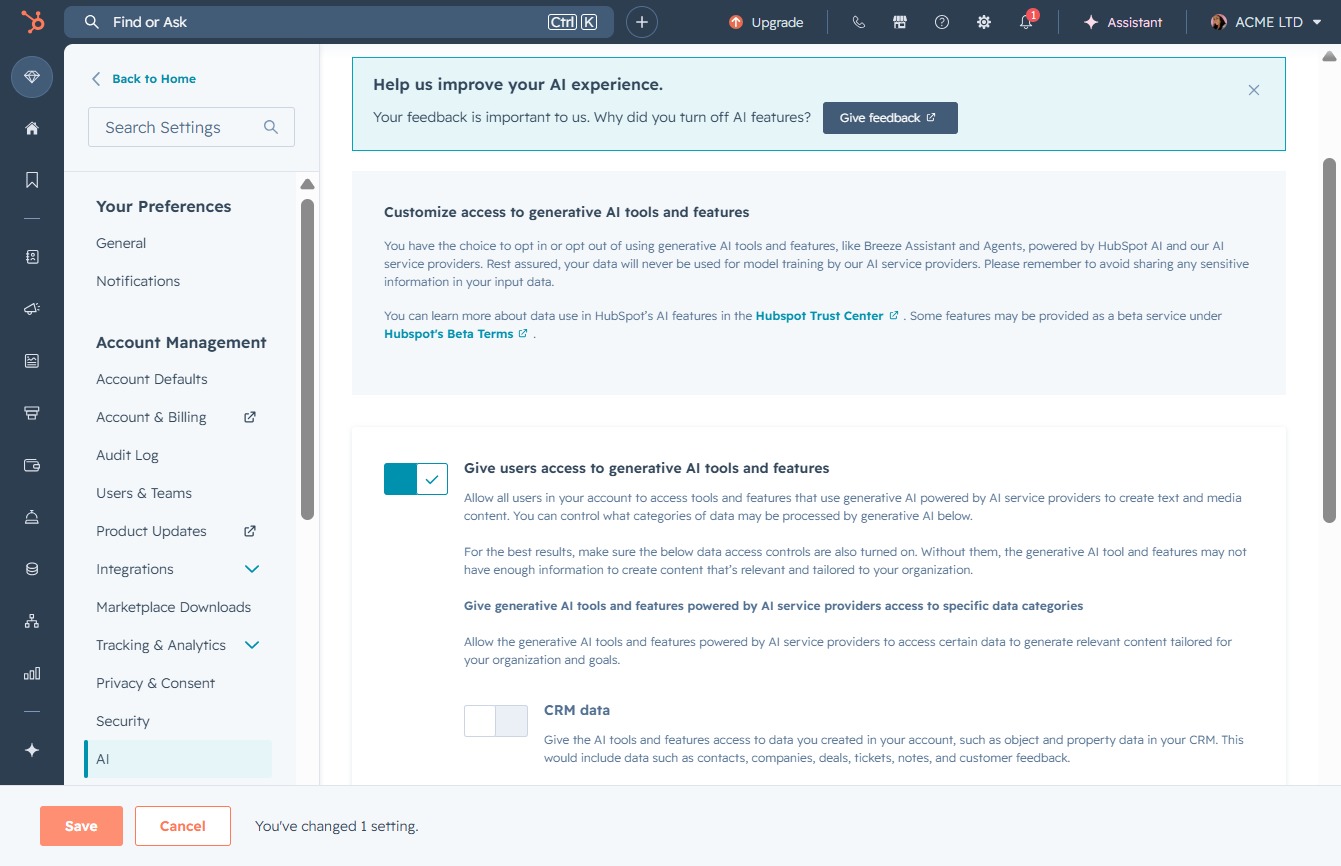Click the search icon in Search Settings
1341x866 pixels.
click(x=270, y=127)
